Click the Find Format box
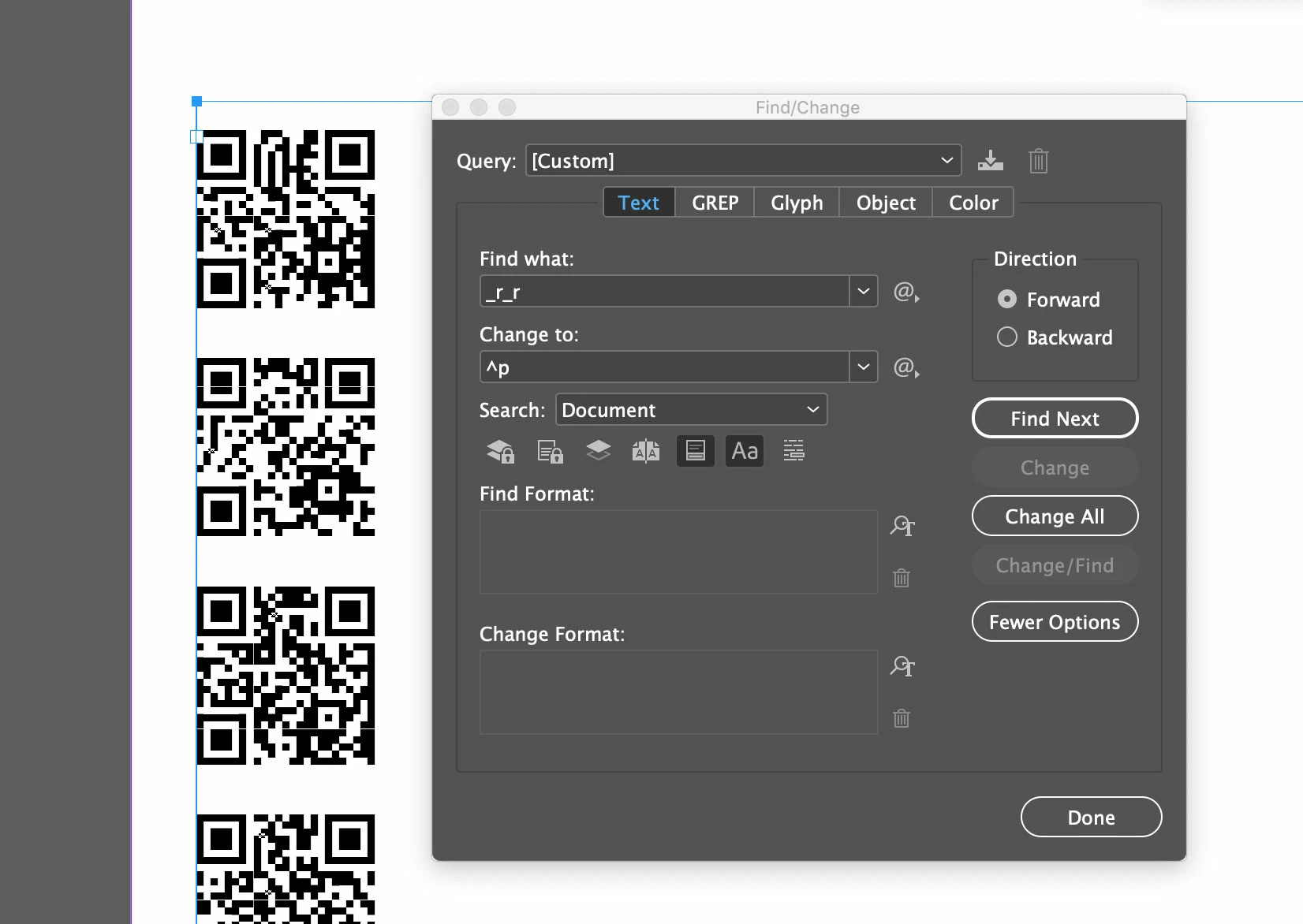The width and height of the screenshot is (1303, 924). tap(679, 552)
